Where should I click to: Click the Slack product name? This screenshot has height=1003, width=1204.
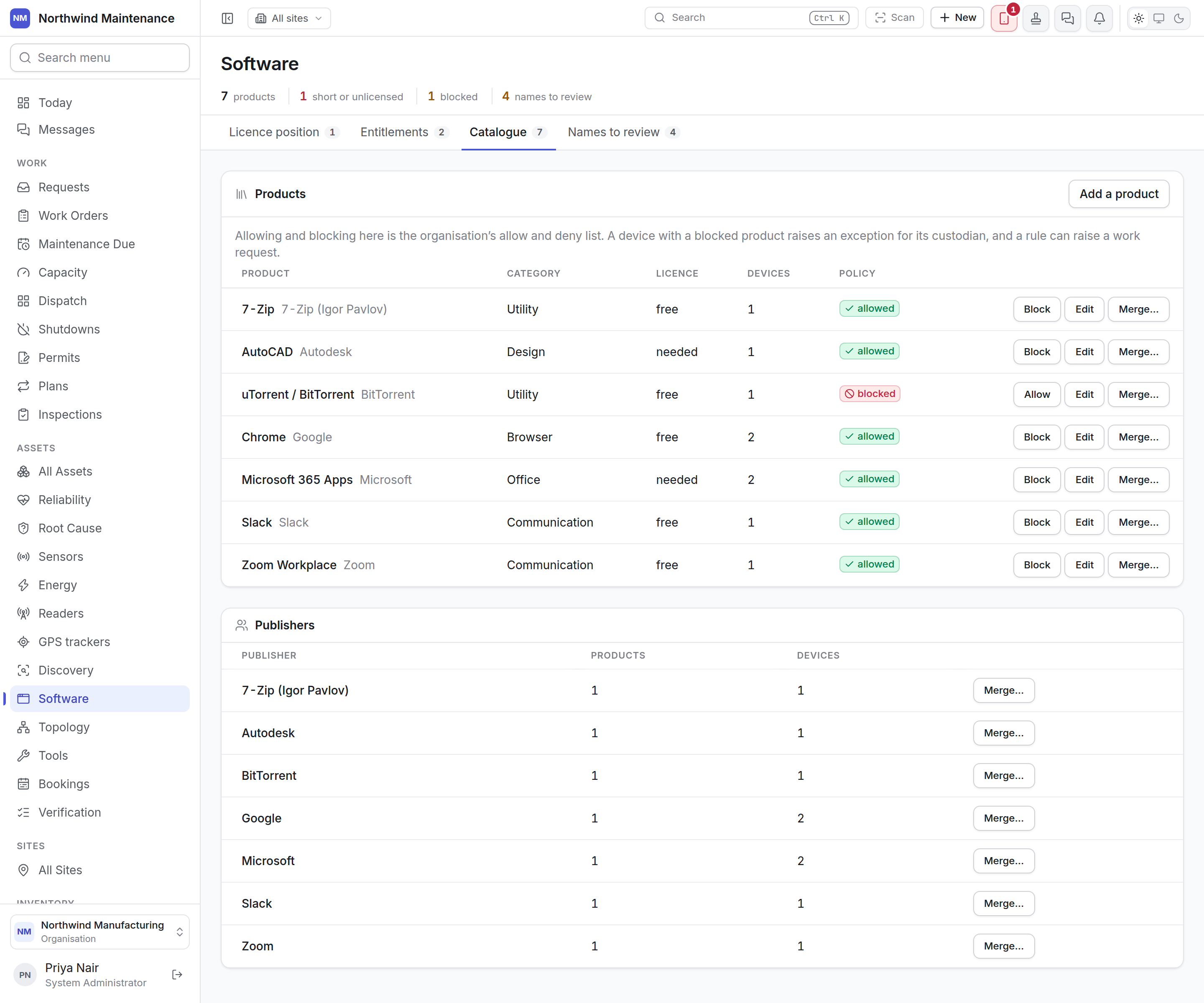tap(256, 522)
